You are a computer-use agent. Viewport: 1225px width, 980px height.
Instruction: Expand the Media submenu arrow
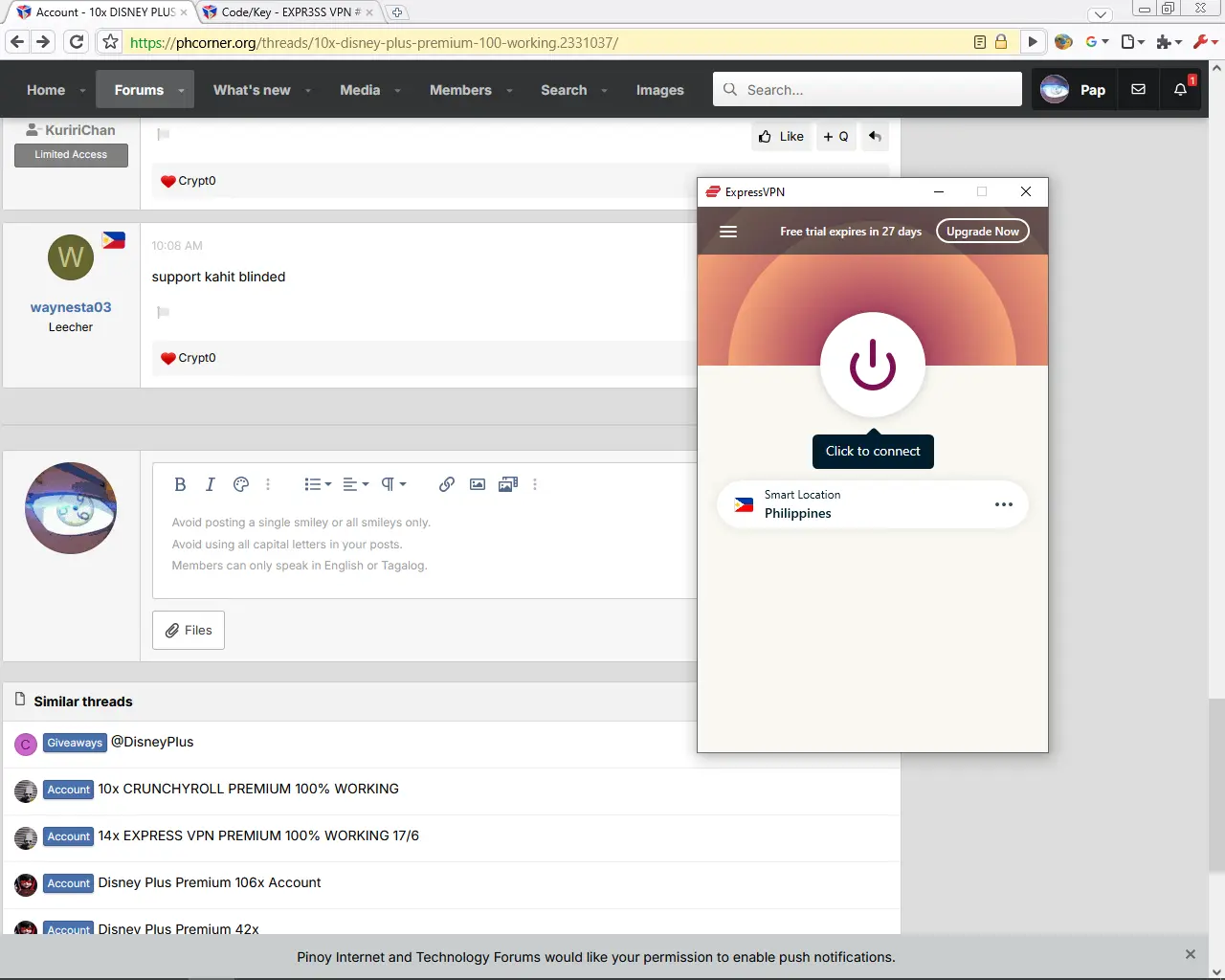click(396, 91)
